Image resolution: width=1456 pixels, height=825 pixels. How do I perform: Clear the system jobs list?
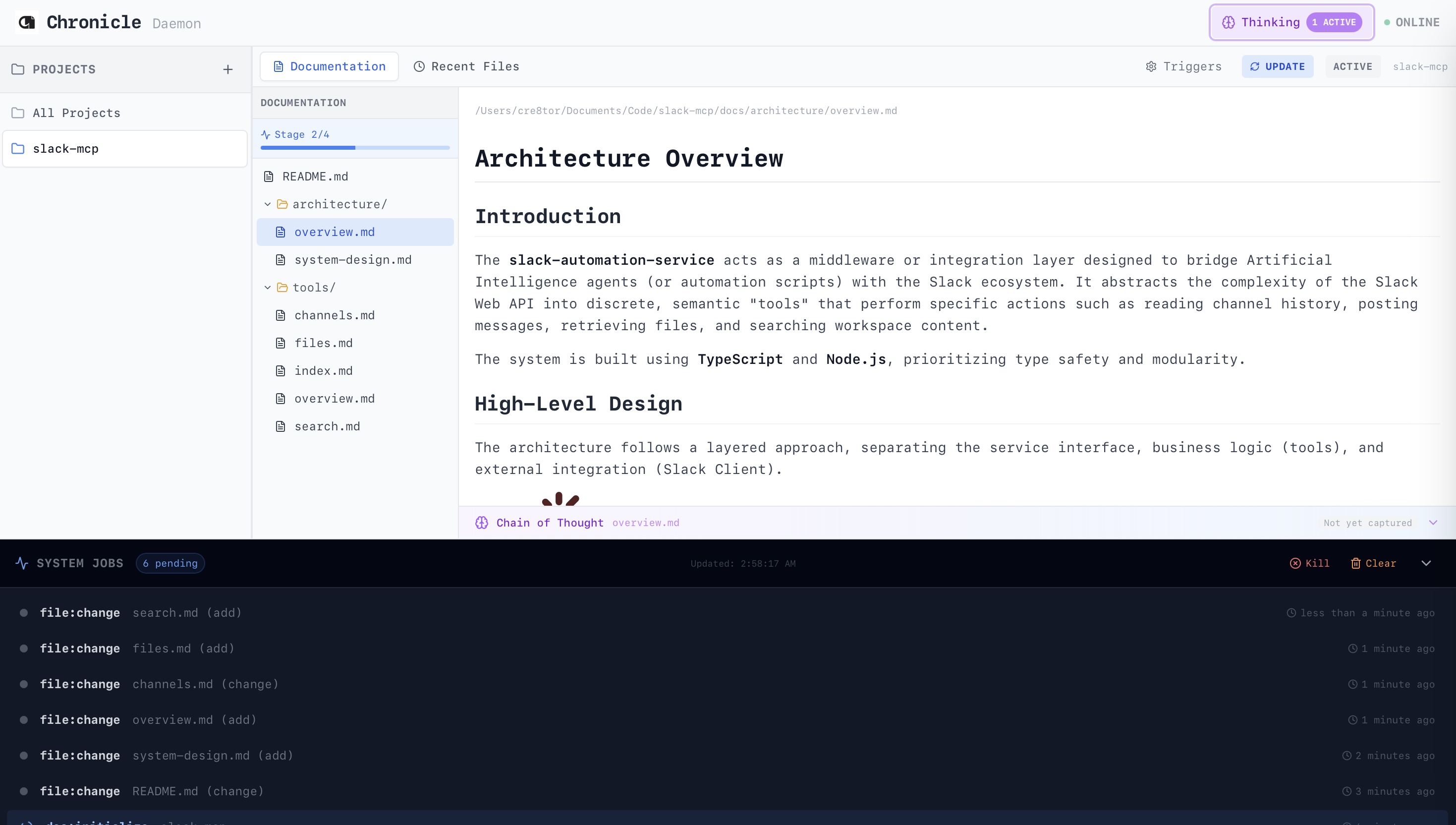coord(1373,563)
